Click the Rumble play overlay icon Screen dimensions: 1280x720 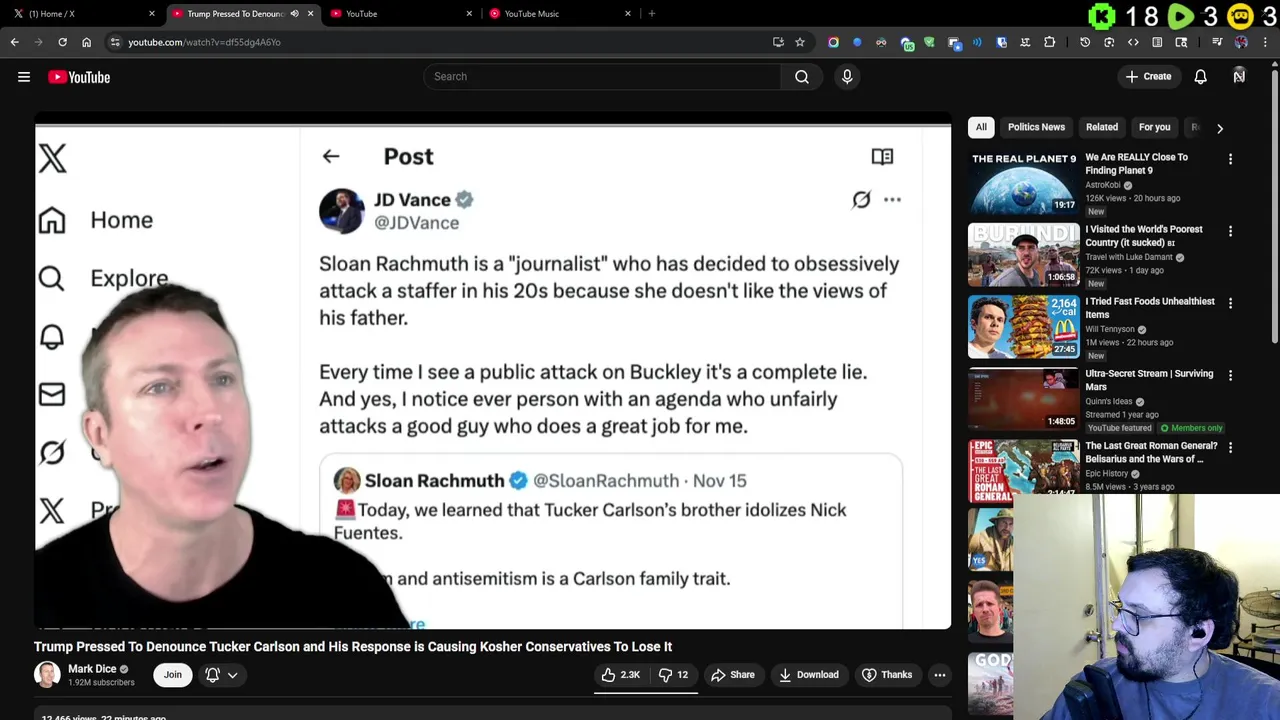click(1180, 17)
